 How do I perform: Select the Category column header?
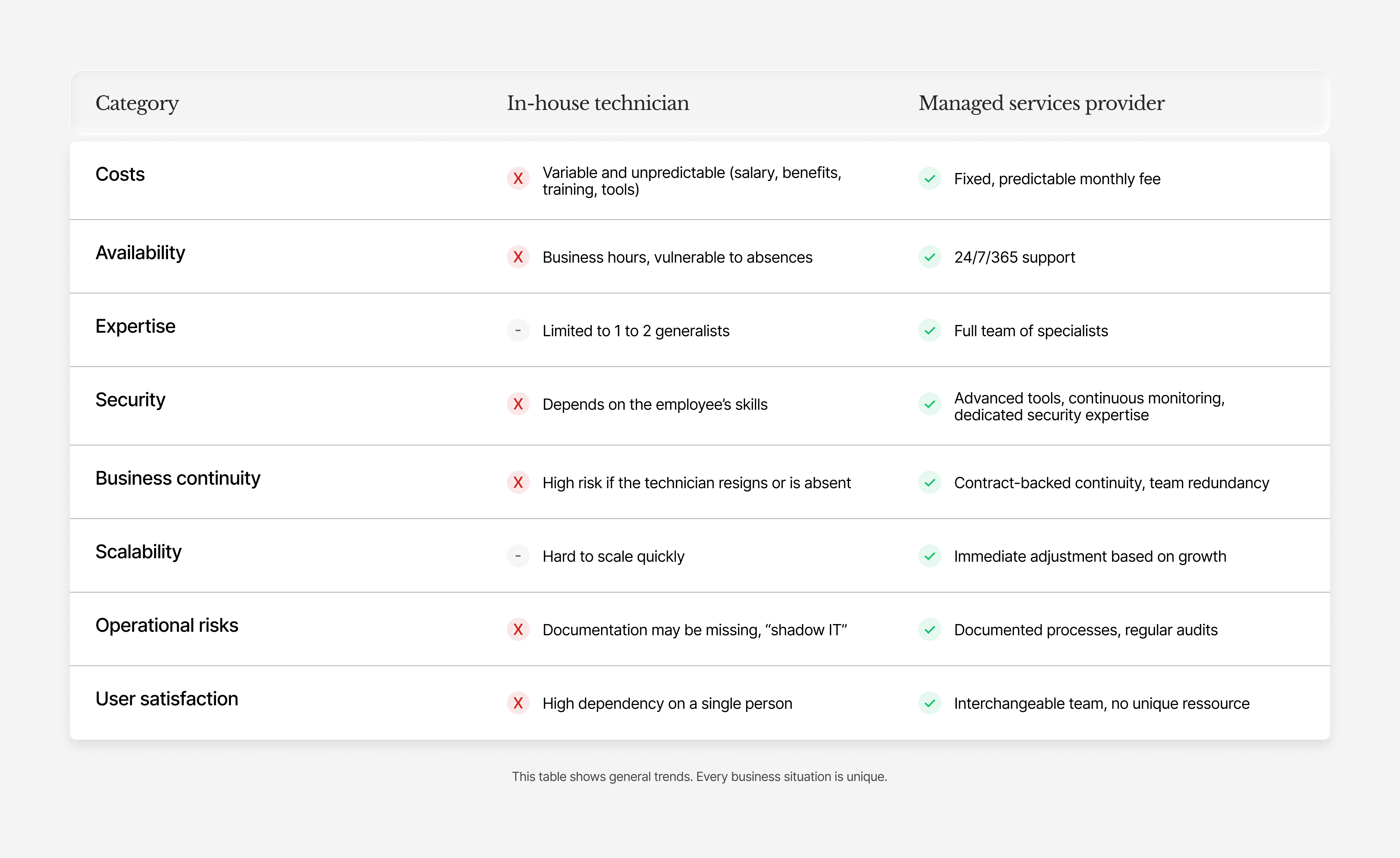point(137,103)
